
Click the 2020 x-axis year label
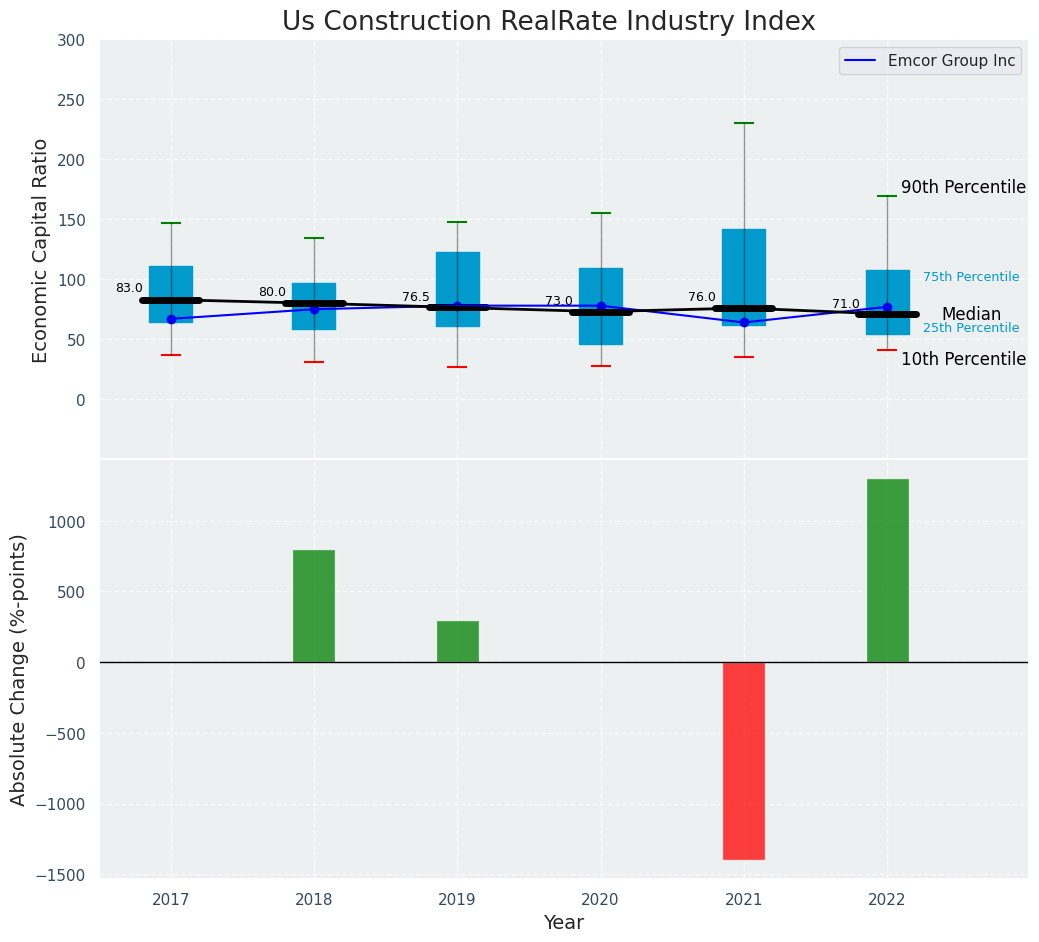click(x=600, y=900)
